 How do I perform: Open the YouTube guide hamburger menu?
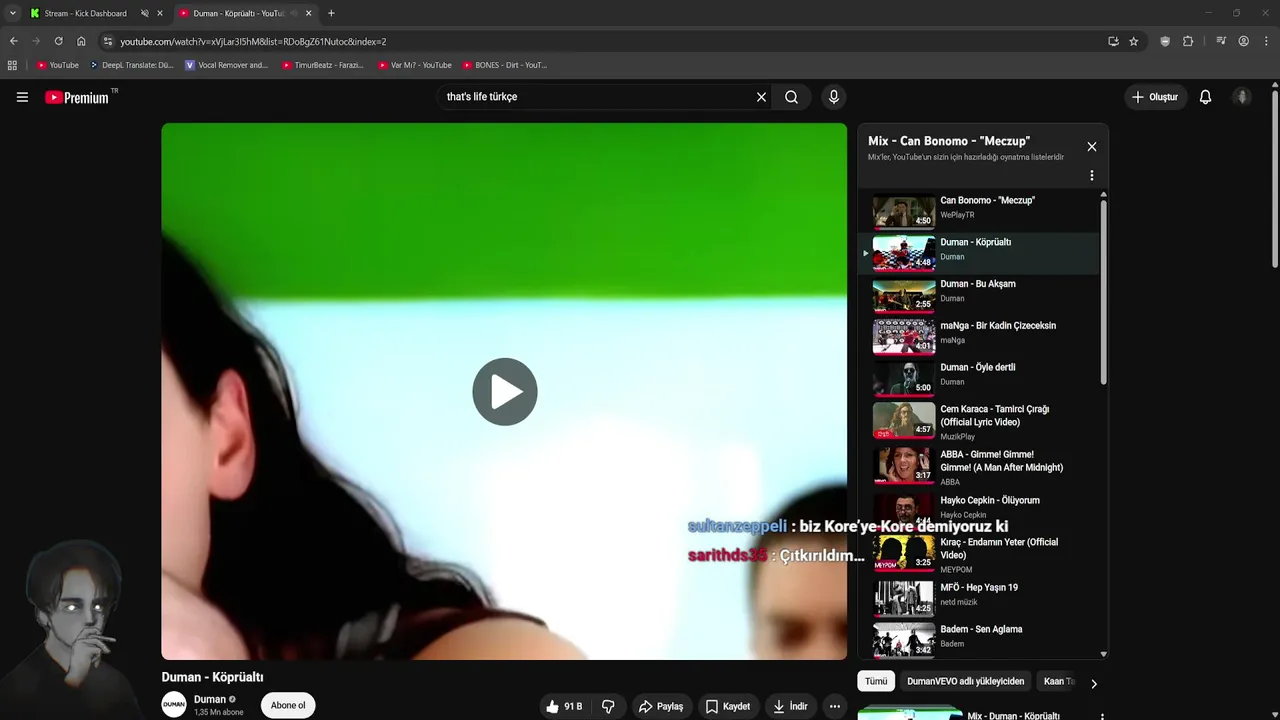tap(22, 97)
